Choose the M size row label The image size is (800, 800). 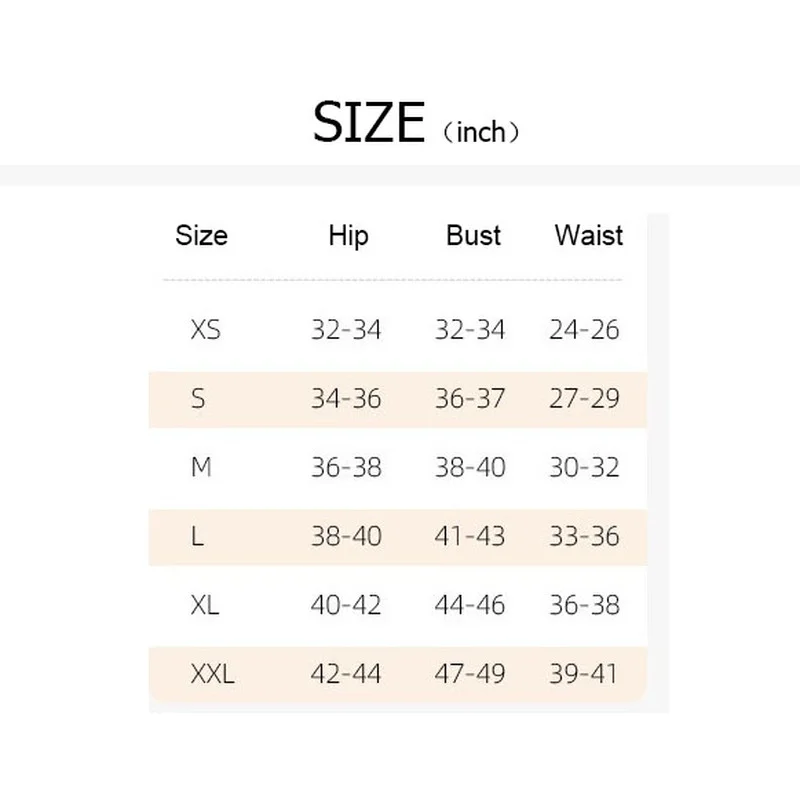201,468
